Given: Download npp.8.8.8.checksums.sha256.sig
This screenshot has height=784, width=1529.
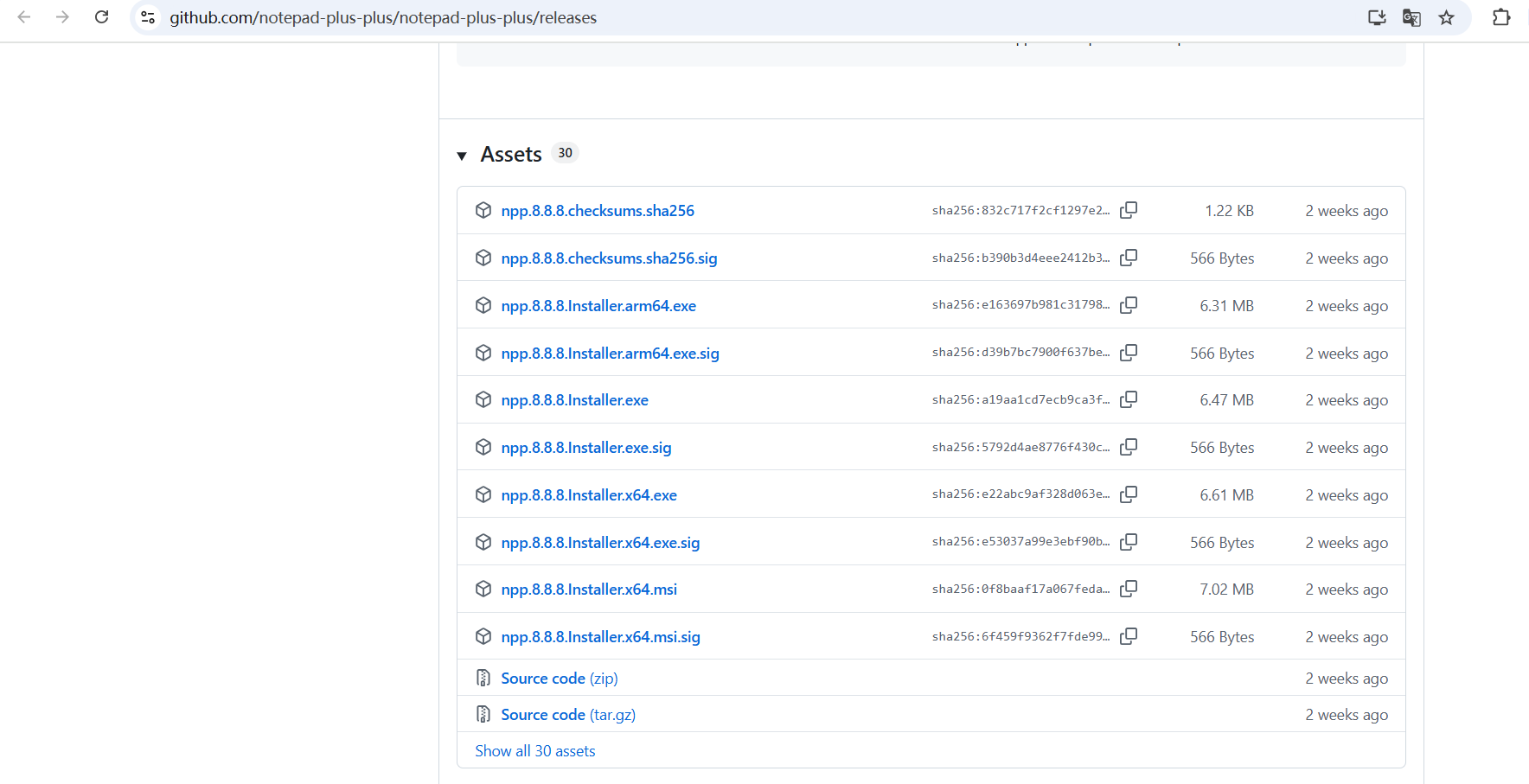Looking at the screenshot, I should click(x=609, y=258).
